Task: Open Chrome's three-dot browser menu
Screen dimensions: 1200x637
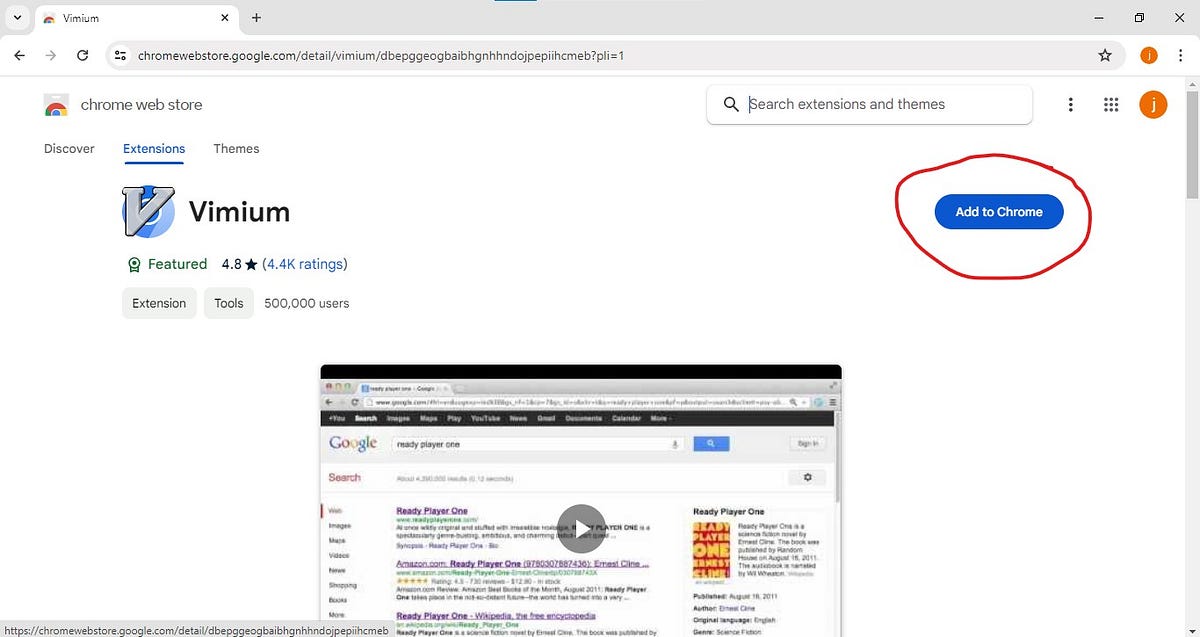Action: (1181, 55)
